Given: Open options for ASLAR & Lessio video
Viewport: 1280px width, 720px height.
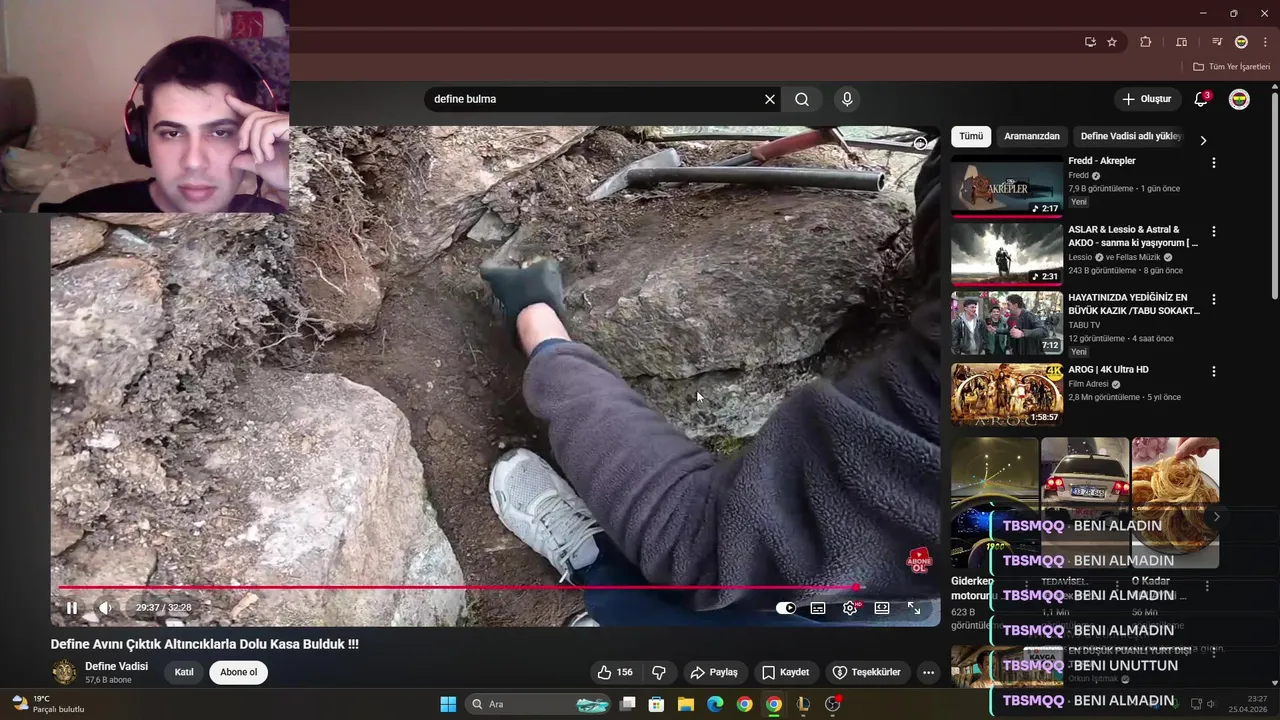Looking at the screenshot, I should [x=1214, y=231].
